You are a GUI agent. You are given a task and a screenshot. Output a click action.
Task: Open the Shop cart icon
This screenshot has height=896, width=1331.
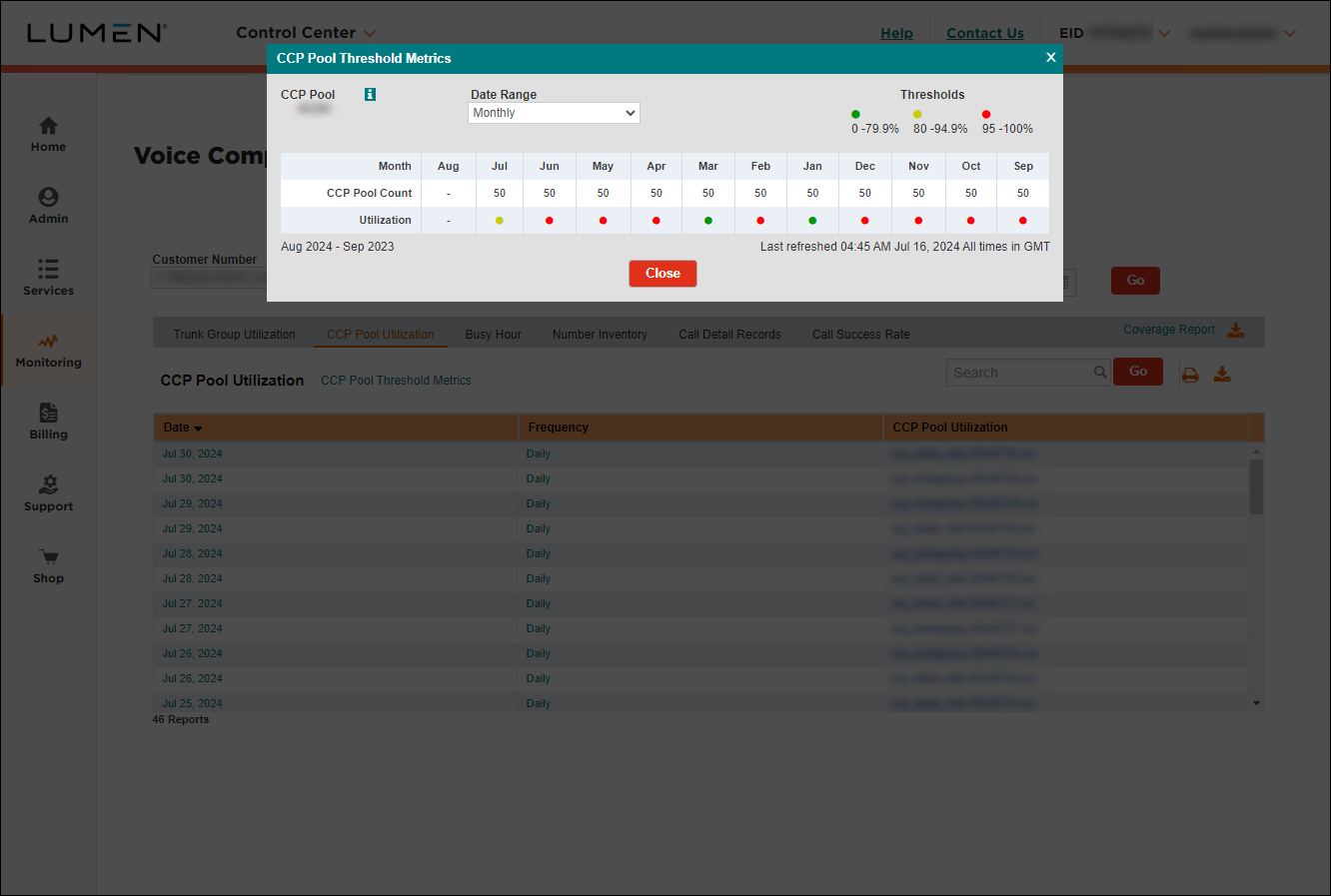click(x=48, y=557)
